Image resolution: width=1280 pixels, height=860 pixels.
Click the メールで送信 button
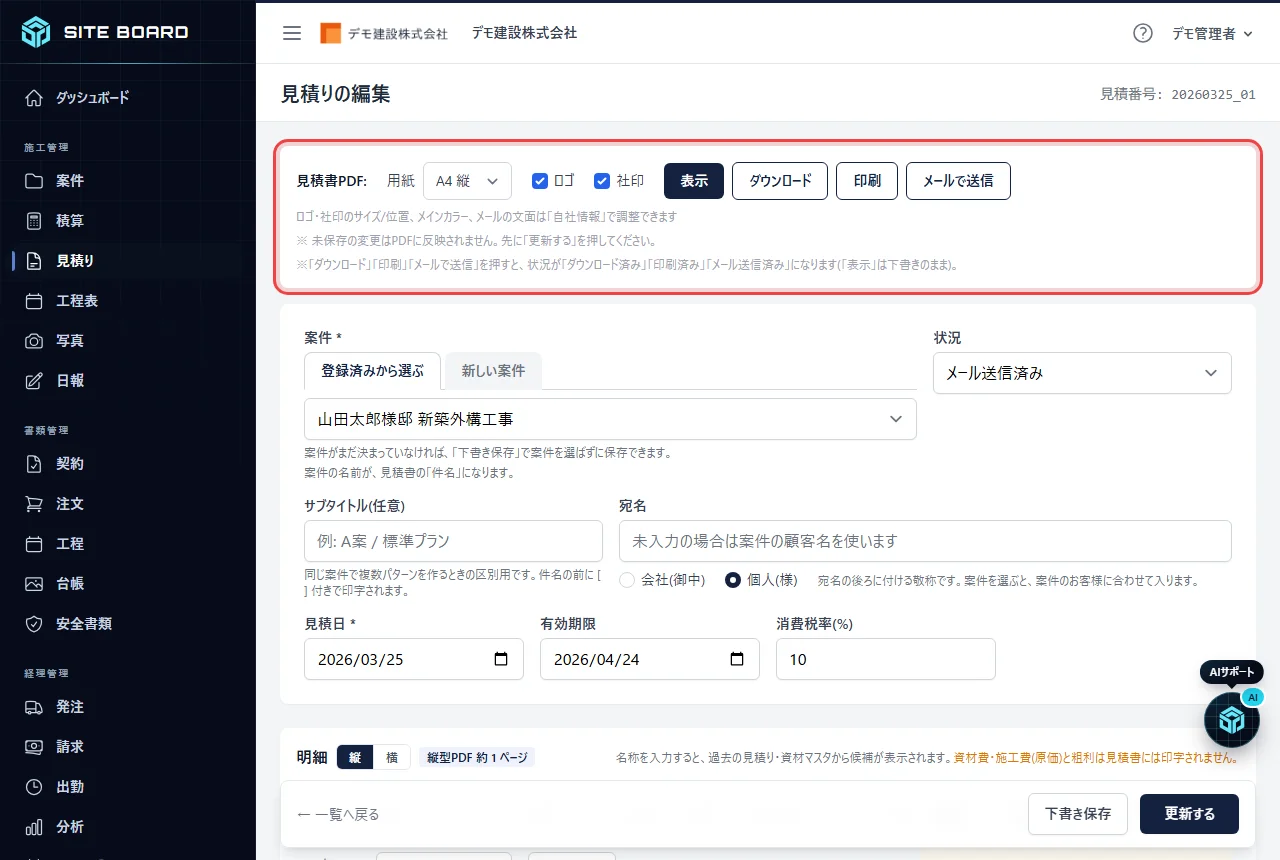click(958, 181)
